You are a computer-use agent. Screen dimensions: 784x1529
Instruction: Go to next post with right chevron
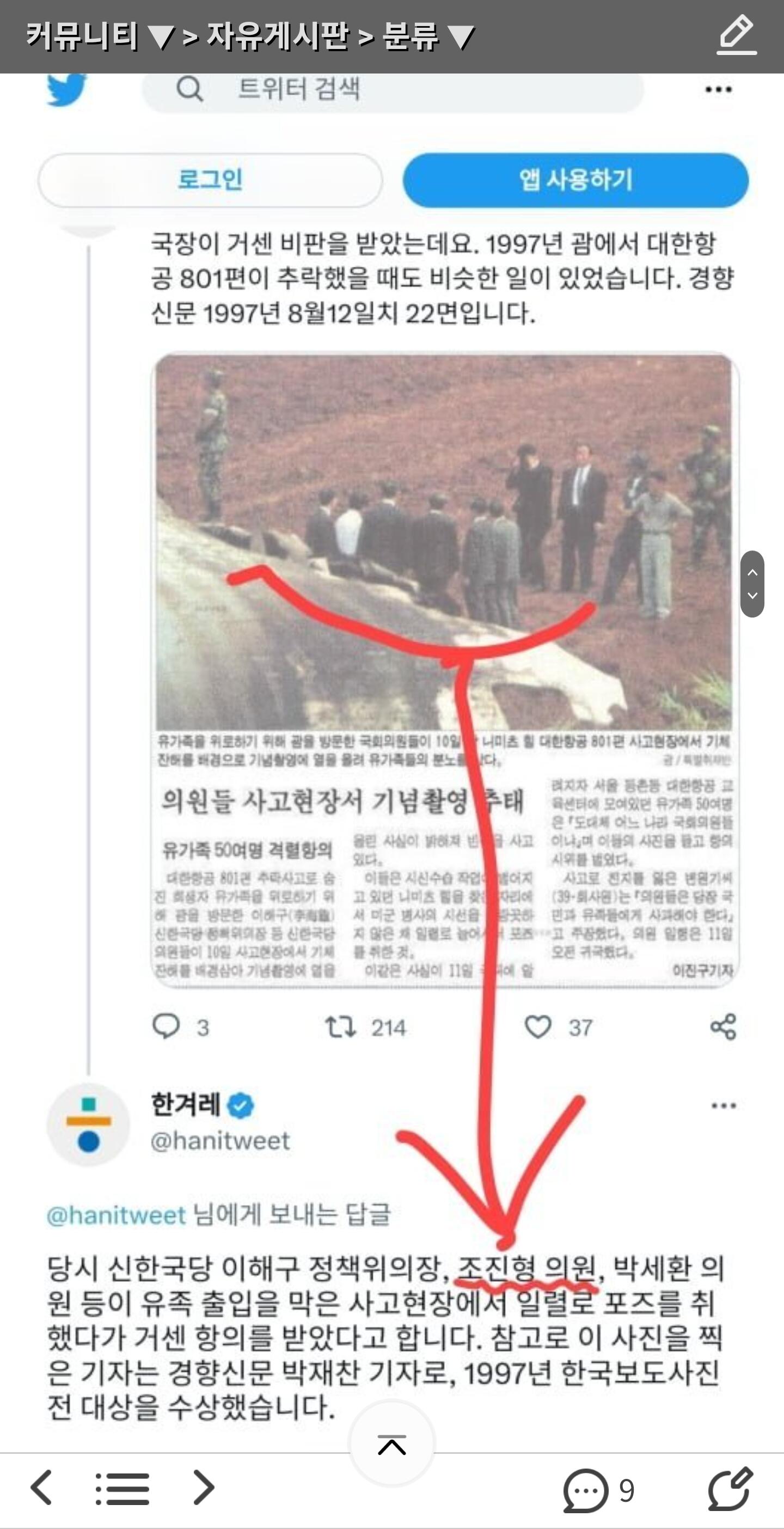click(x=204, y=1488)
